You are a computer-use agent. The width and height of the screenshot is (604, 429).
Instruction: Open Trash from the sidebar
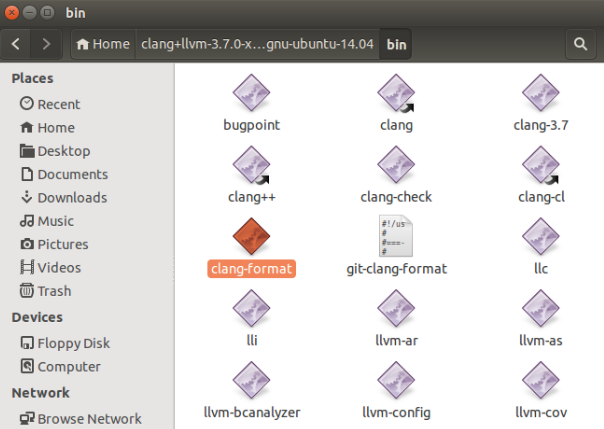(54, 290)
